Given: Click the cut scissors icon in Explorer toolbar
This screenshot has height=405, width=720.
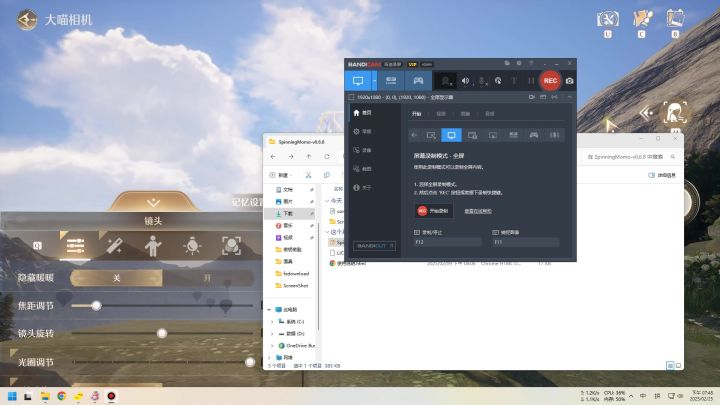Looking at the screenshot, I should (308, 175).
